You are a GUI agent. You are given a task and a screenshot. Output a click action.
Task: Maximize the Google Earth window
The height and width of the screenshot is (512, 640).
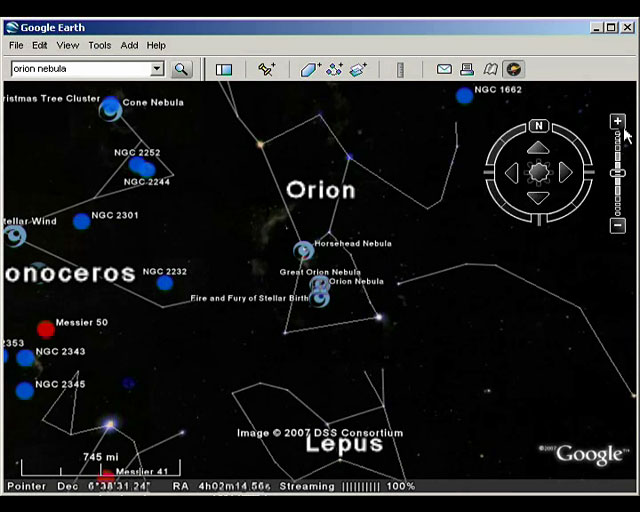[x=611, y=28]
